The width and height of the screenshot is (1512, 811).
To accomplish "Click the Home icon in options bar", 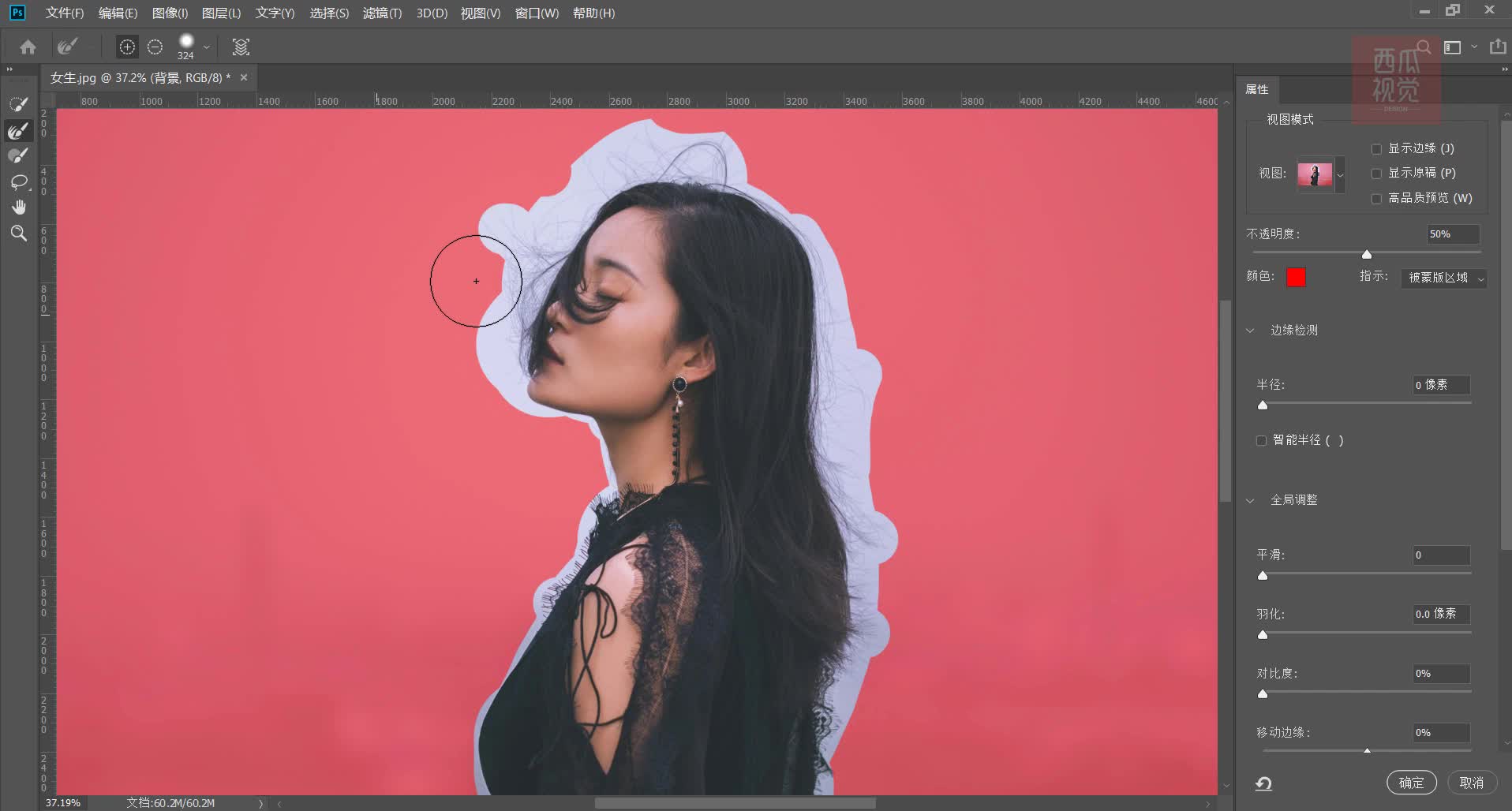I will pyautogui.click(x=28, y=47).
